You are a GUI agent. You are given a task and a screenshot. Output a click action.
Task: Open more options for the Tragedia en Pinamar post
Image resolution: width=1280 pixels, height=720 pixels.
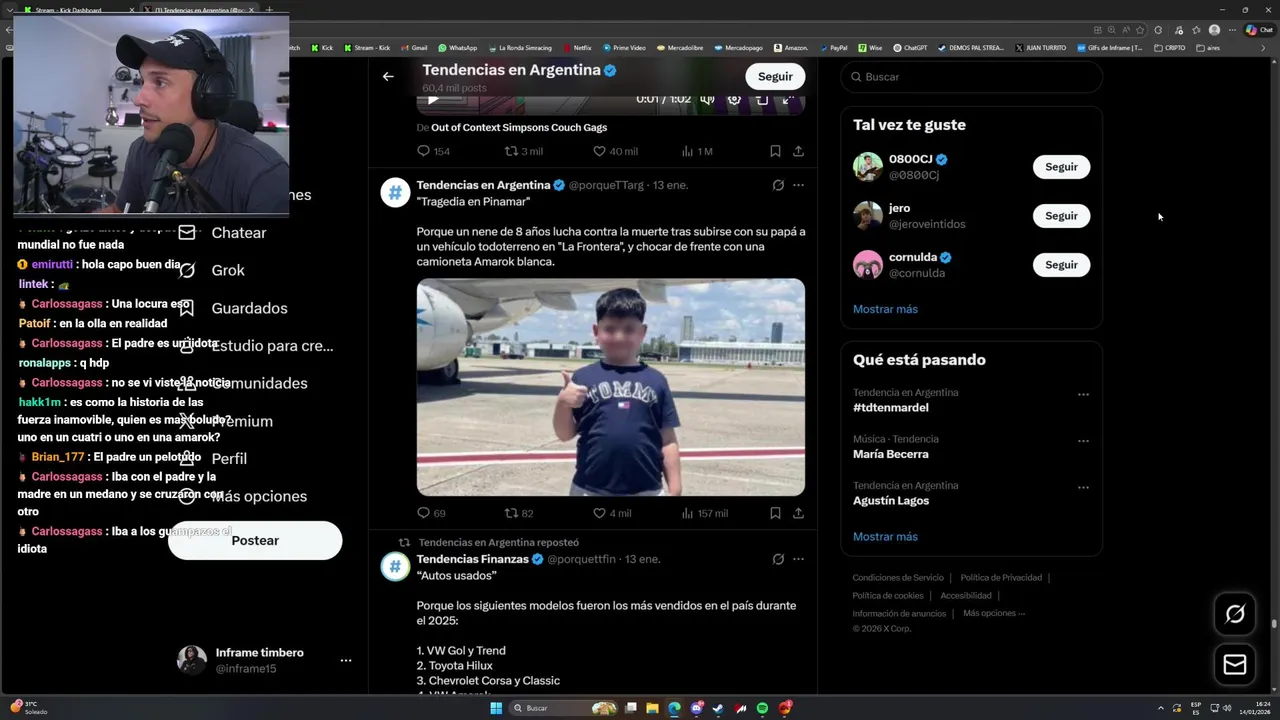point(798,185)
